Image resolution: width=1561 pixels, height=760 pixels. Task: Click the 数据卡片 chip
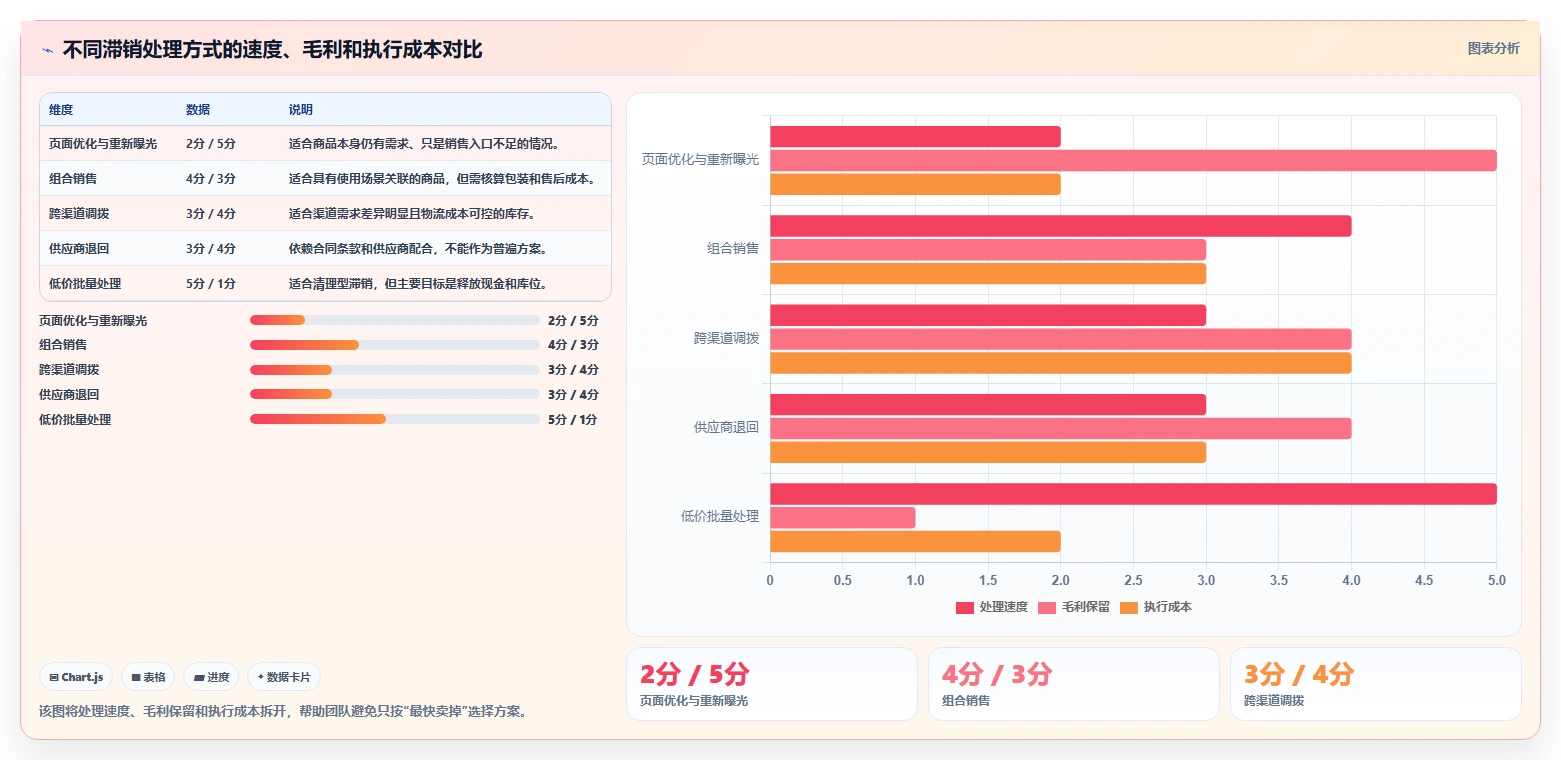[284, 677]
